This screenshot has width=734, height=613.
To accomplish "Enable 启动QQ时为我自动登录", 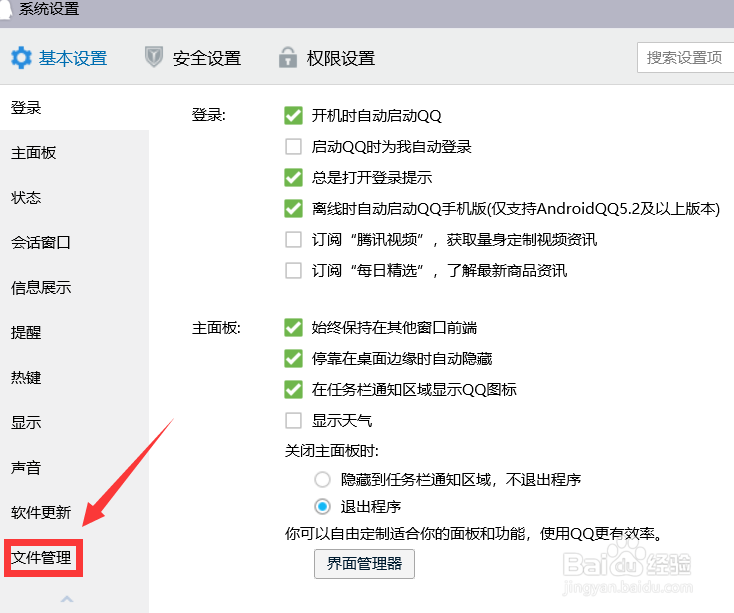I will click(x=294, y=146).
